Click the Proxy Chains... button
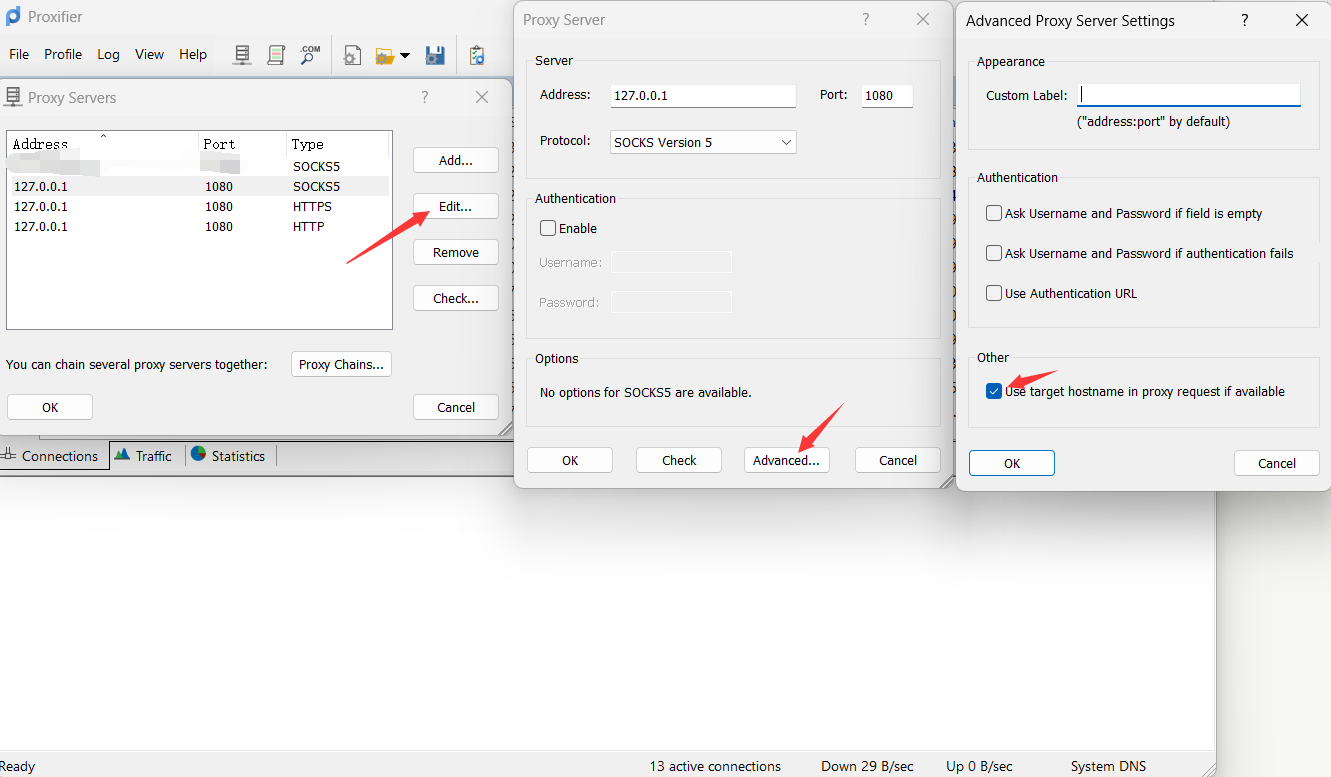This screenshot has width=1331, height=777. 341,364
